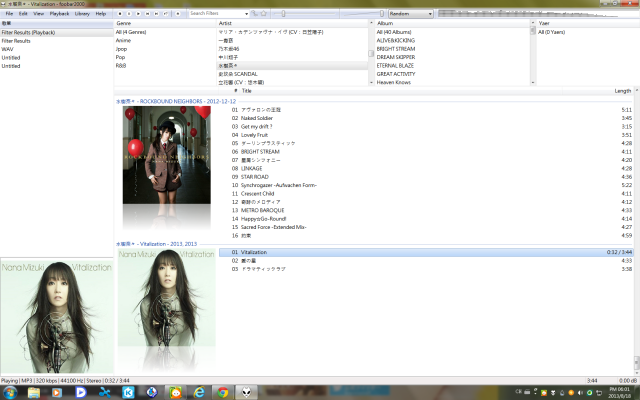
Task: Adjust the volume slider
Action: pyautogui.click(x=363, y=13)
